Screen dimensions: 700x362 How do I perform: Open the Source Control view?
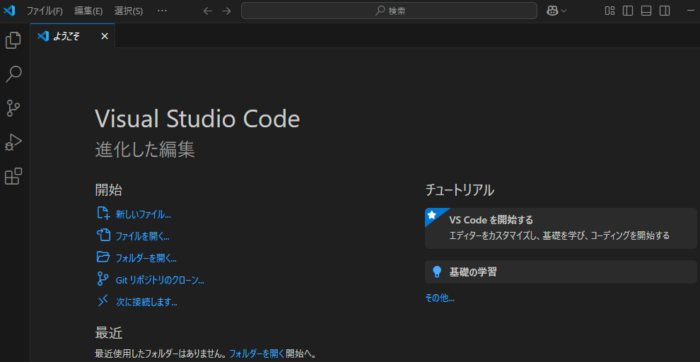tap(13, 108)
